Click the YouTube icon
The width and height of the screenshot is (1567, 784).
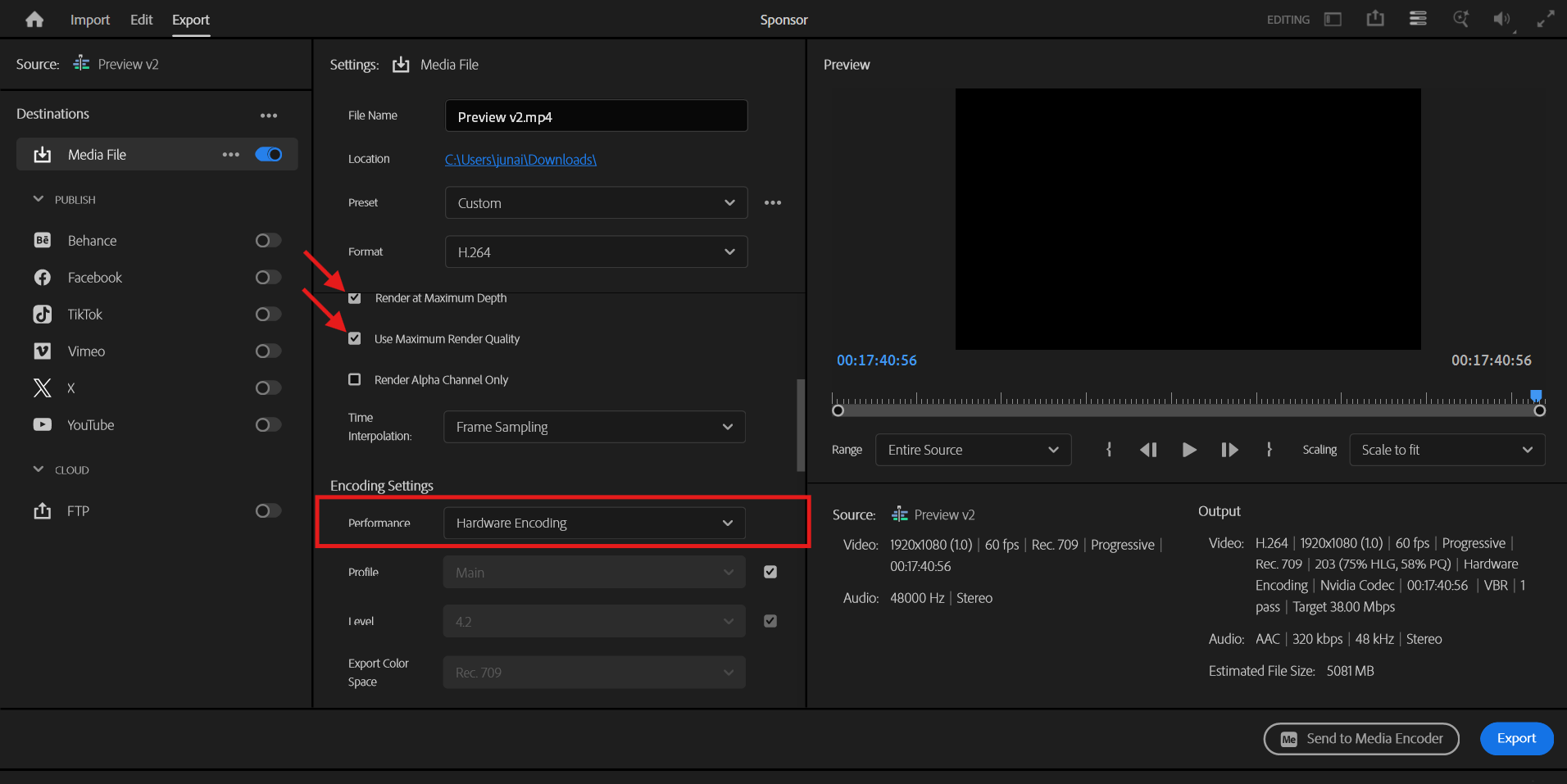point(43,424)
